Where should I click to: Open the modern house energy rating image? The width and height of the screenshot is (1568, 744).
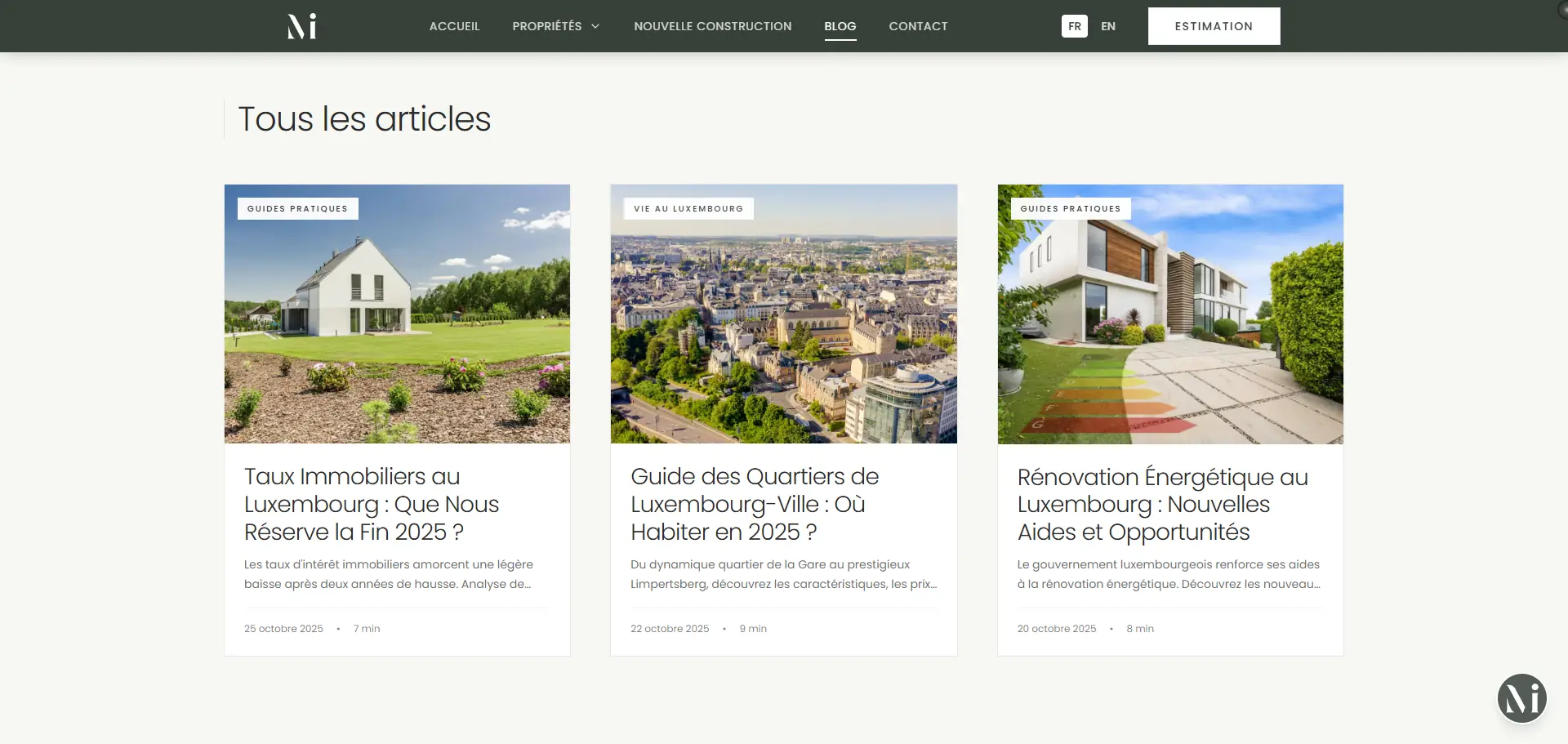(1169, 327)
